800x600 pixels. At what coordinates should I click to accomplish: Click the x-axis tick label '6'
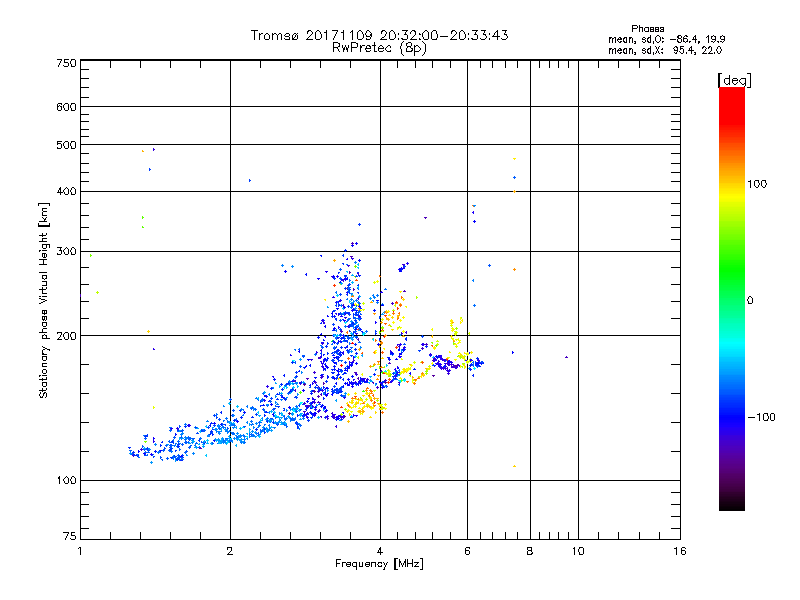point(467,551)
